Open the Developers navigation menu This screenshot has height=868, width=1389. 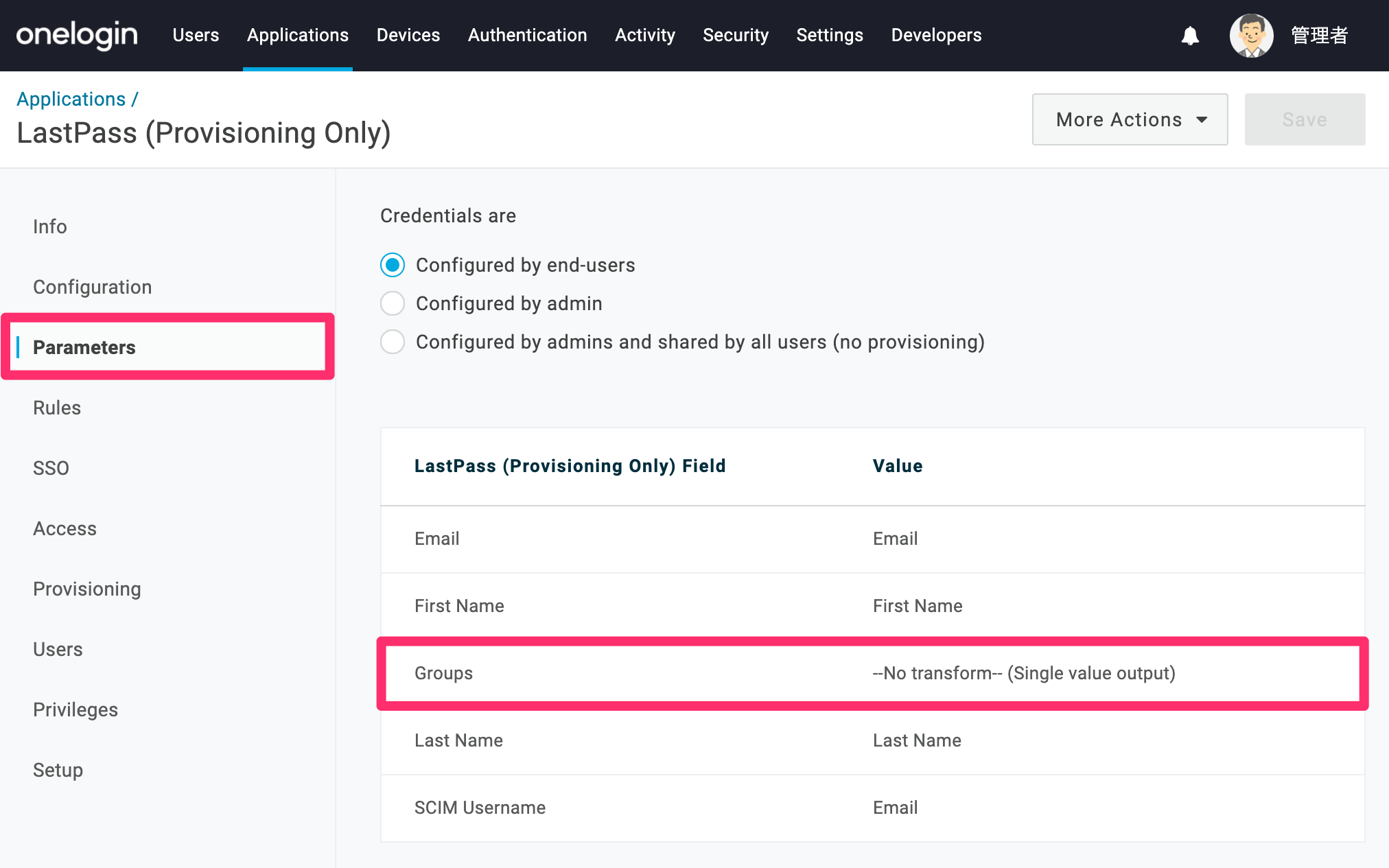[936, 35]
